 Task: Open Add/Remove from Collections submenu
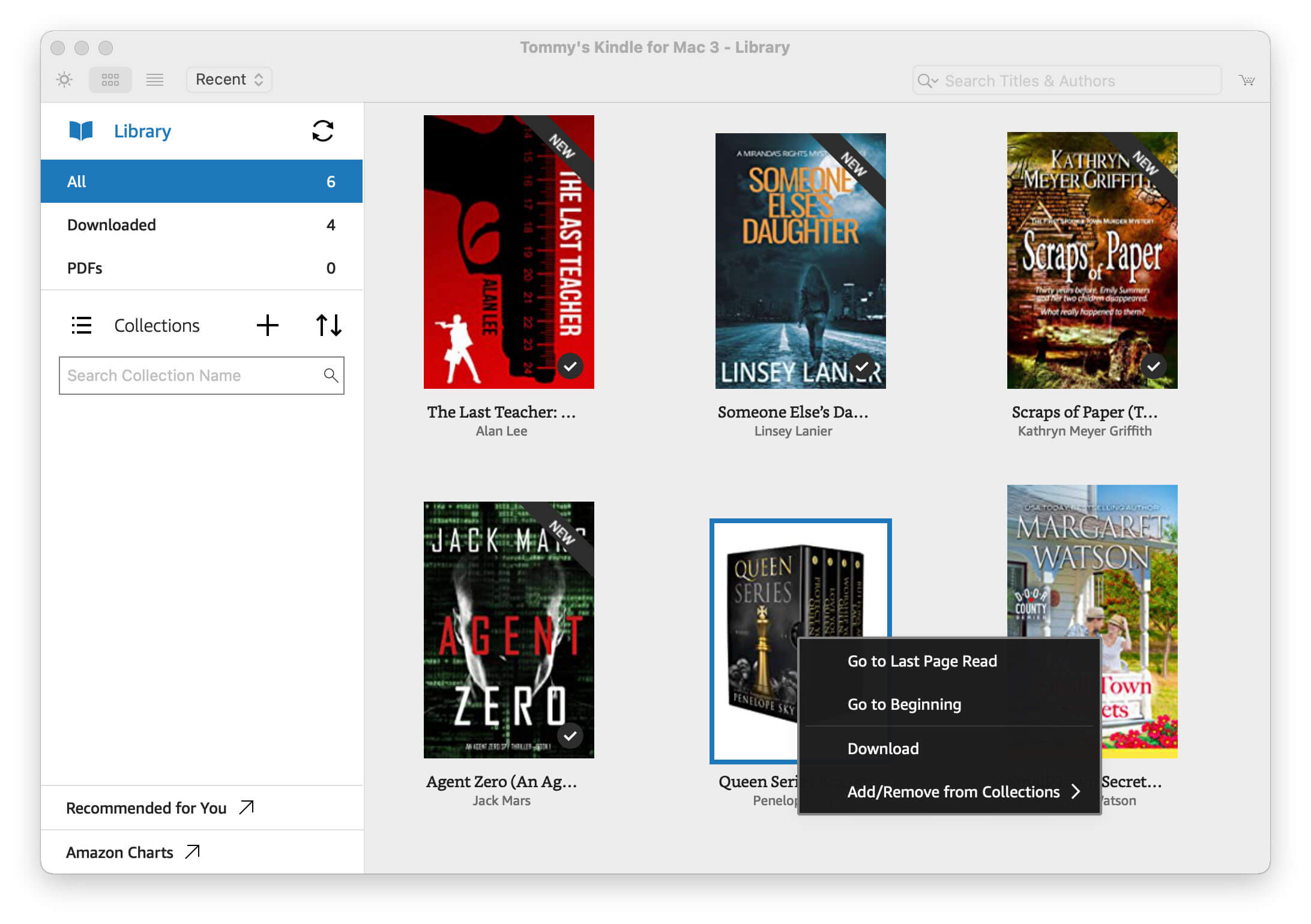[x=949, y=792]
